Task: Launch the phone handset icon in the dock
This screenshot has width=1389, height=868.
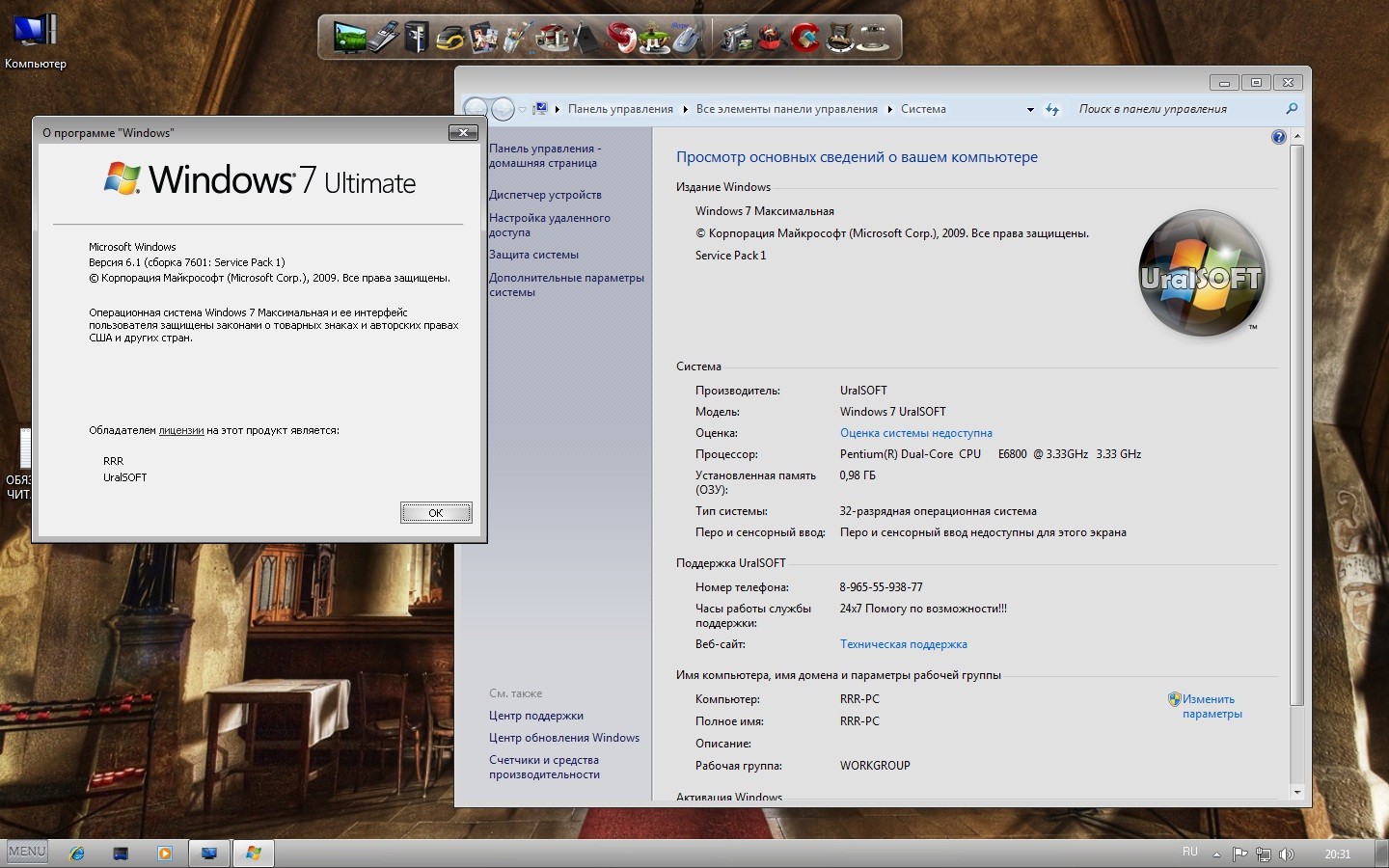Action: click(x=384, y=38)
